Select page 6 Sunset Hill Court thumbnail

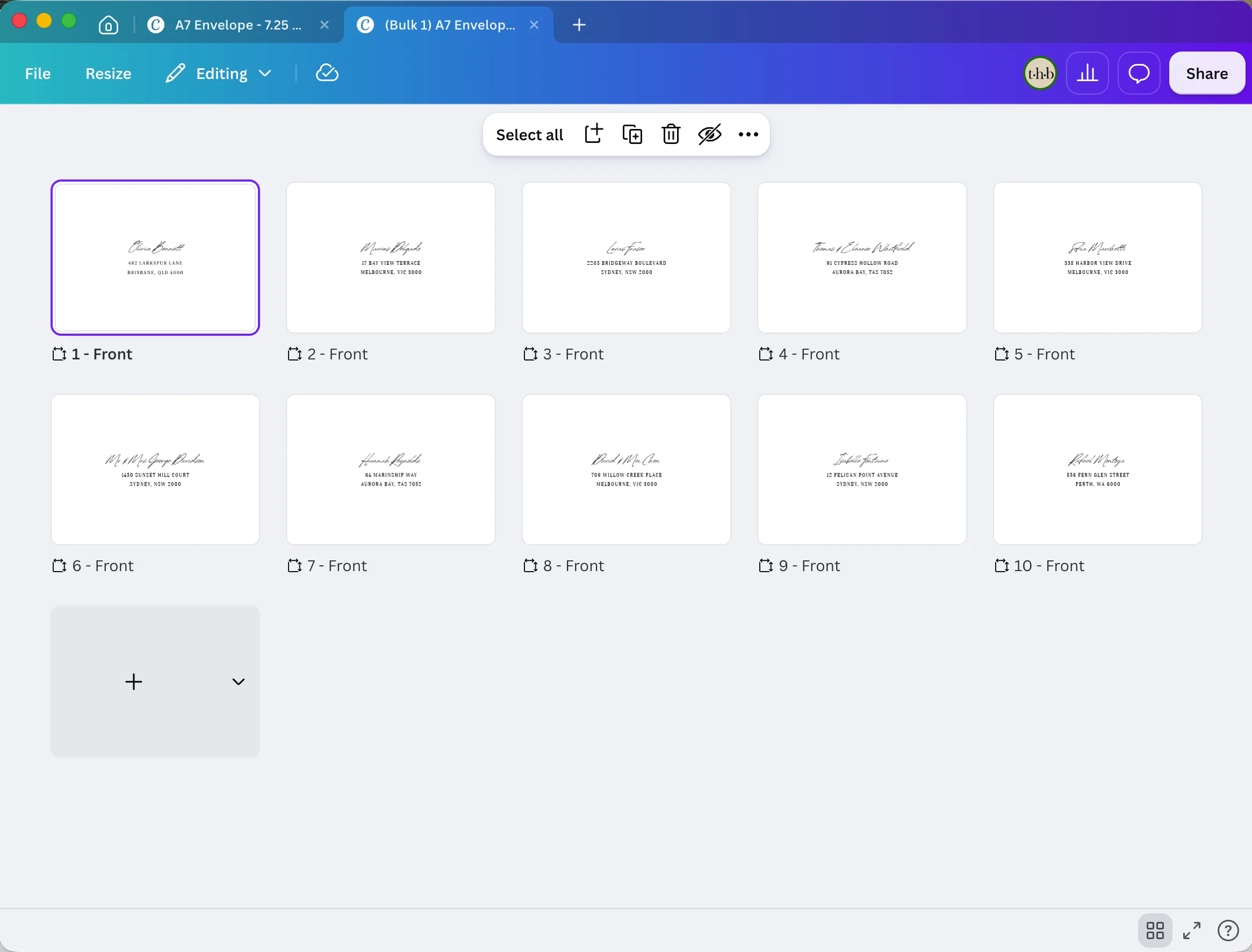(x=155, y=470)
